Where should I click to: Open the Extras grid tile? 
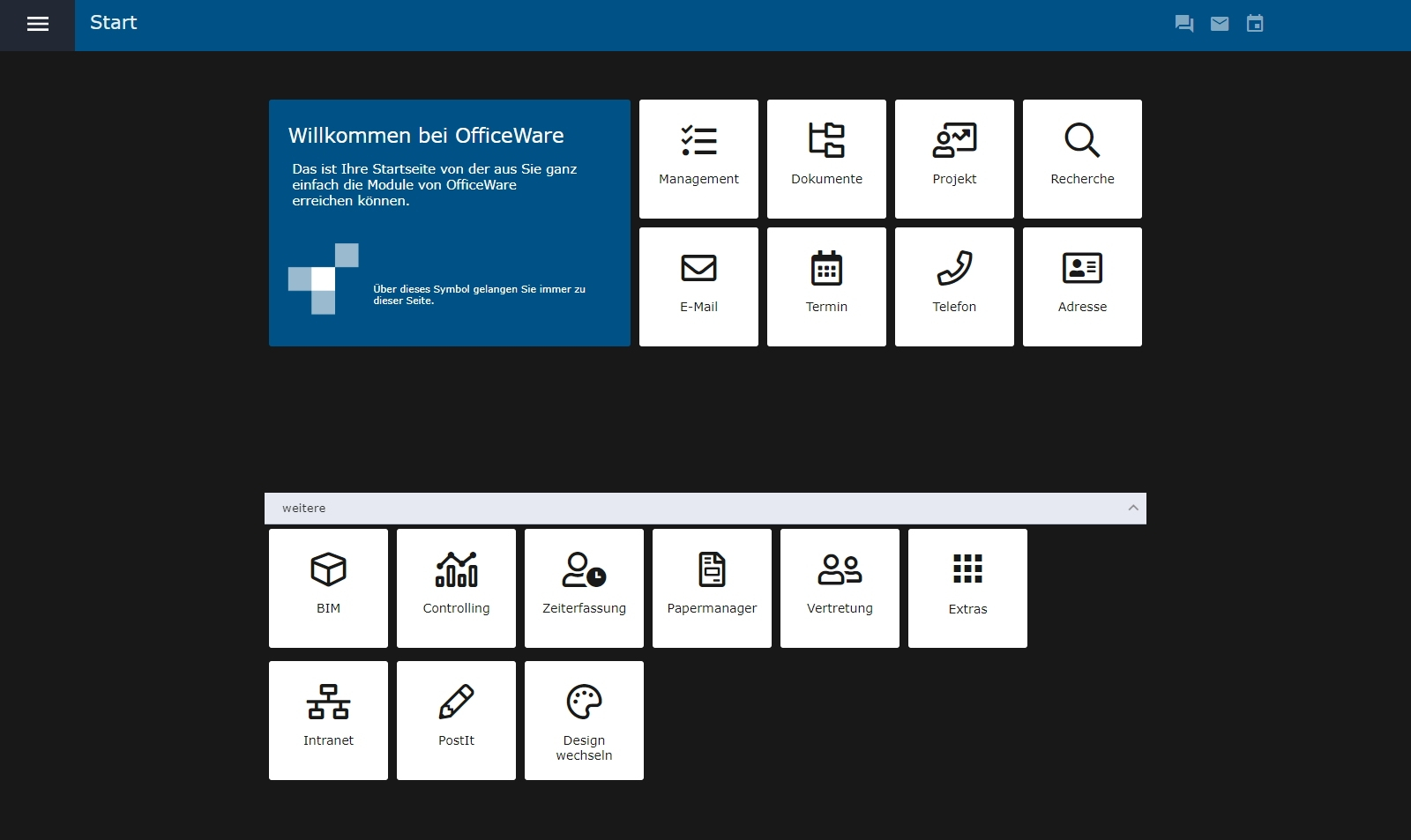[x=967, y=588]
